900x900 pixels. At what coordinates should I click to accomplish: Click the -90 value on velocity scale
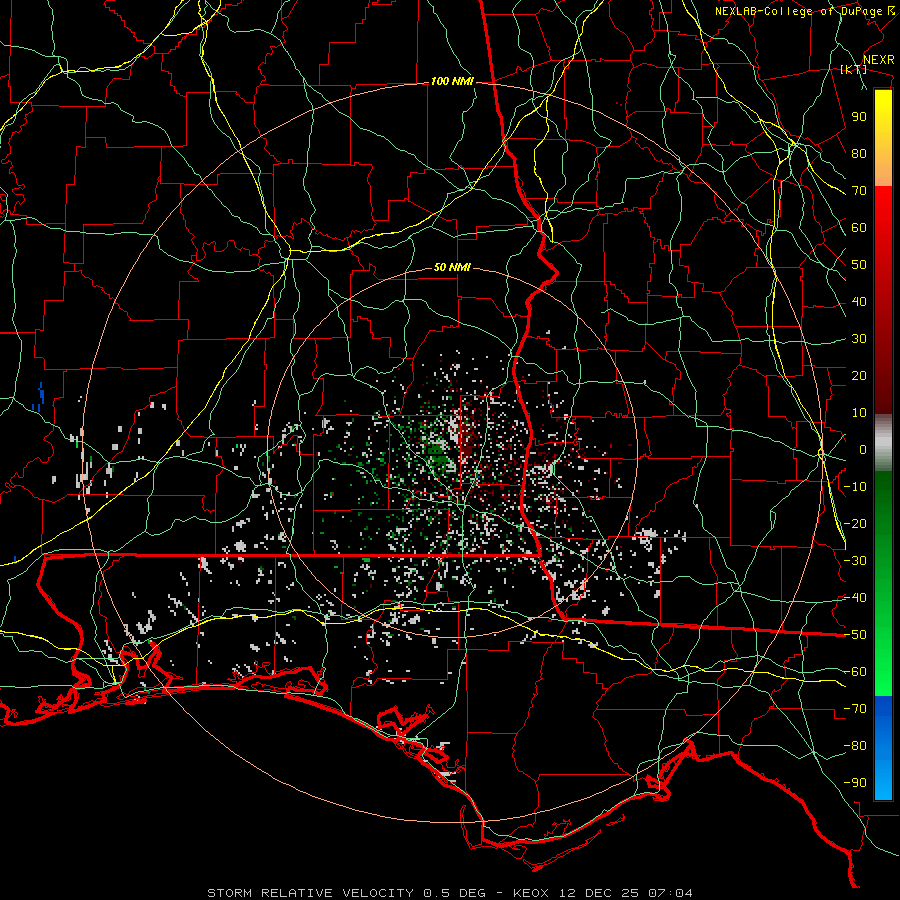855,783
